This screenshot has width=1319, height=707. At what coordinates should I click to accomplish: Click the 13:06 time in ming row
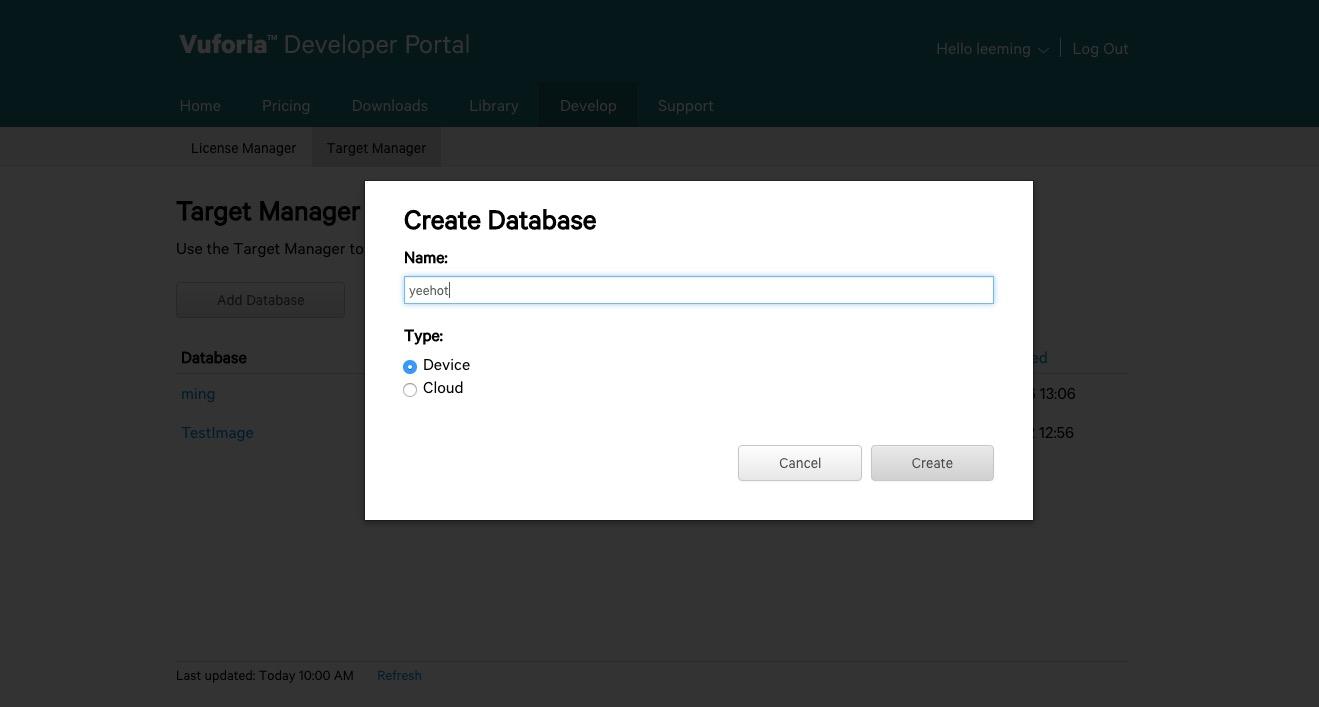(1057, 394)
